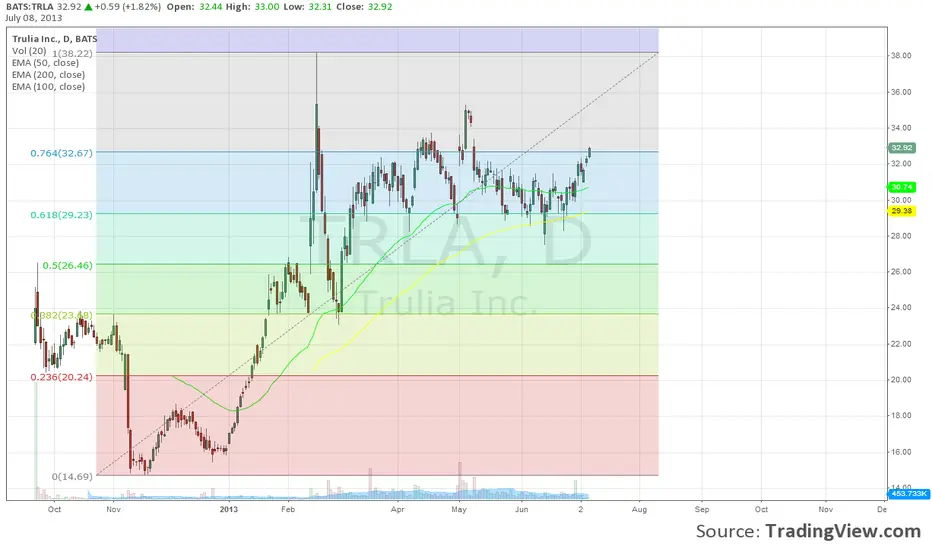Click the 38.00 price axis label
This screenshot has width=932, height=550.
coord(901,55)
